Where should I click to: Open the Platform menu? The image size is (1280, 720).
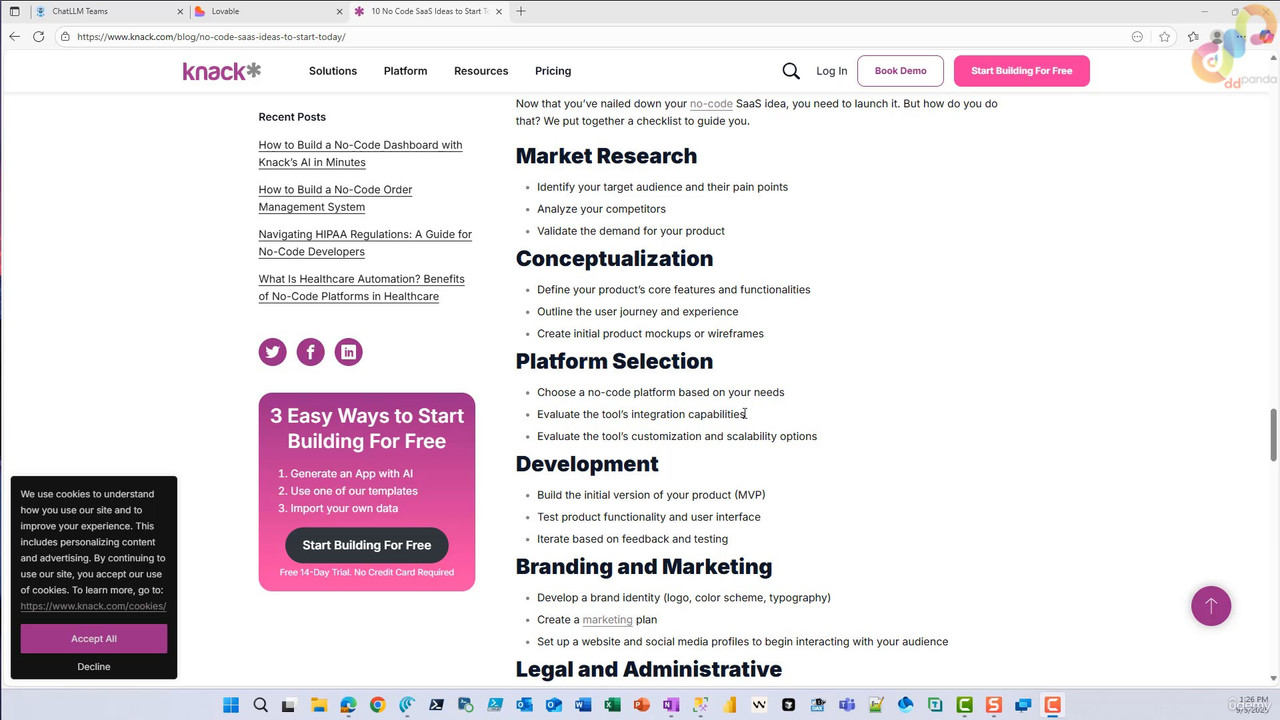(x=405, y=71)
